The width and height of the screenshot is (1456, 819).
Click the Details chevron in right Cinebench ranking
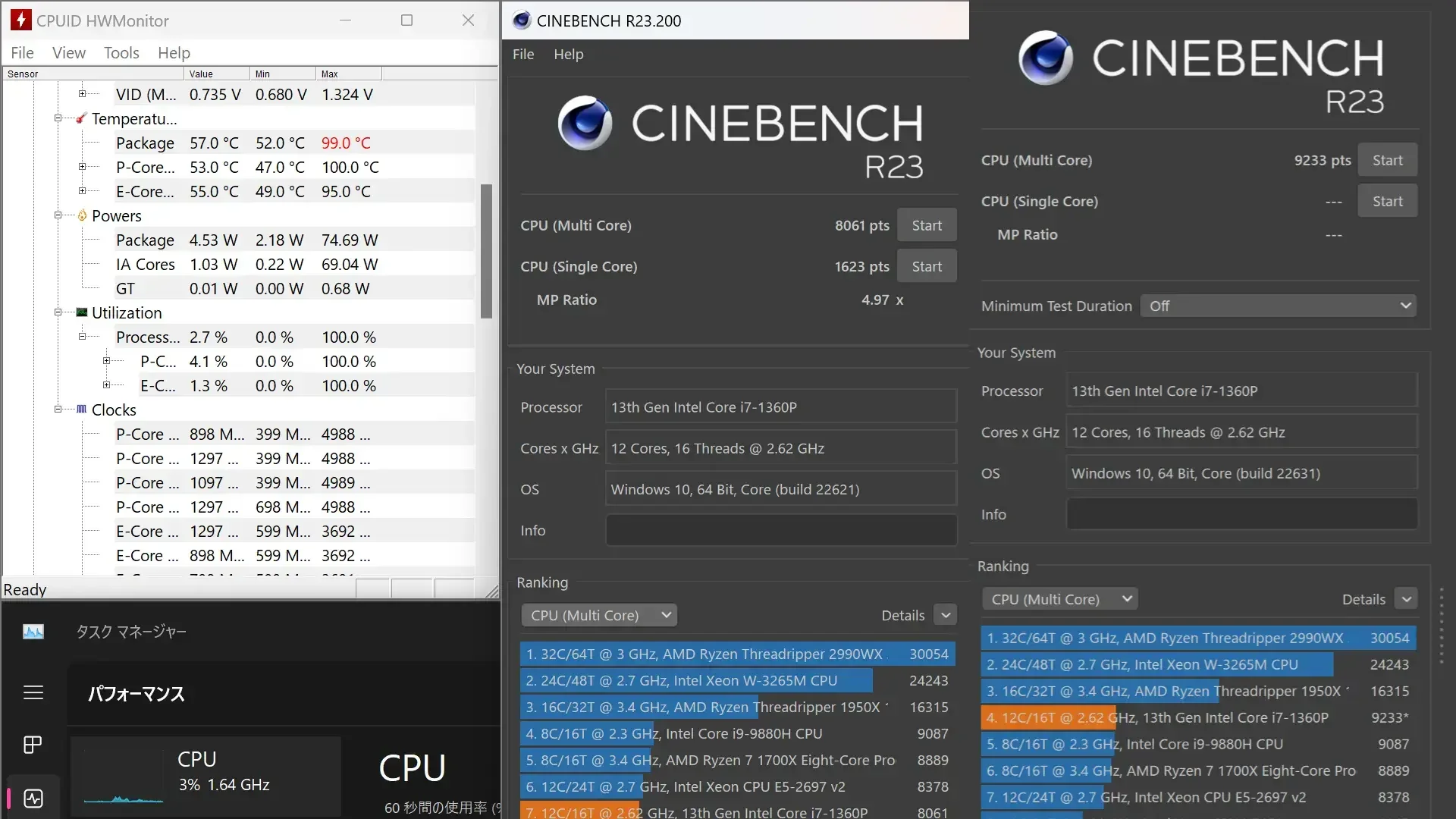tap(1407, 599)
